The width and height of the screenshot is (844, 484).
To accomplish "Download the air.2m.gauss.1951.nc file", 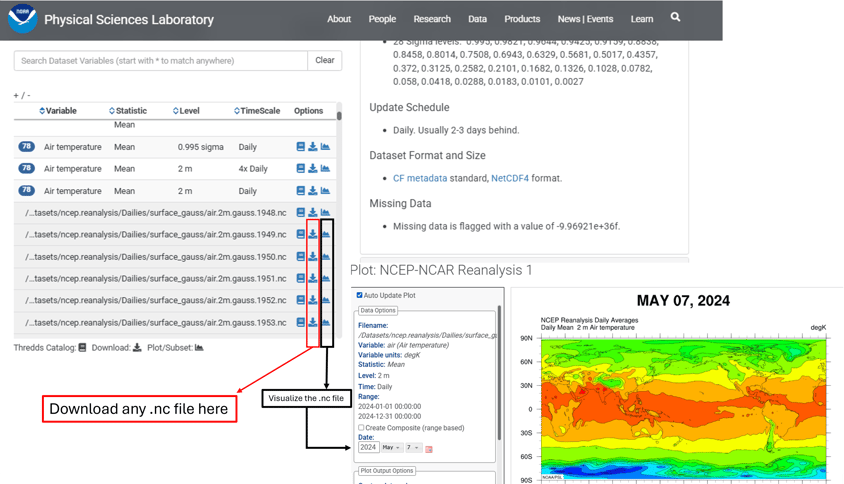I will [313, 278].
